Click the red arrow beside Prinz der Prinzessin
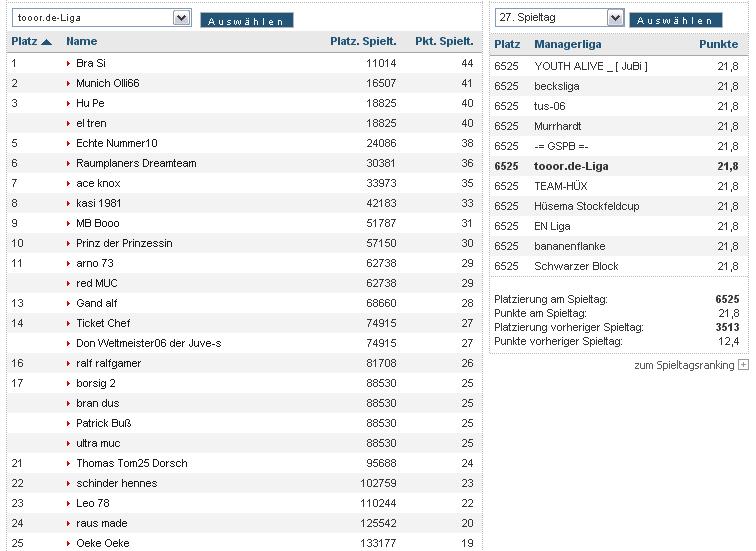Screen dimensions: 756x551 [x=69, y=243]
